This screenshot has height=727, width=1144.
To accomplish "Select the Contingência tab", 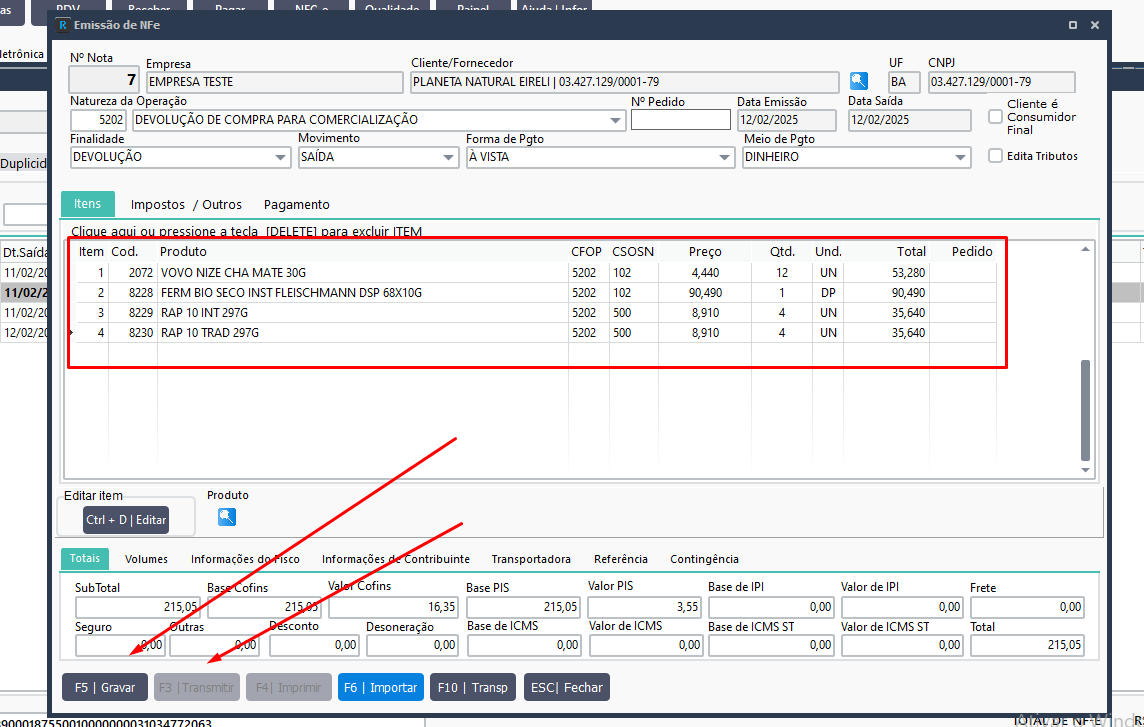I will pos(704,559).
